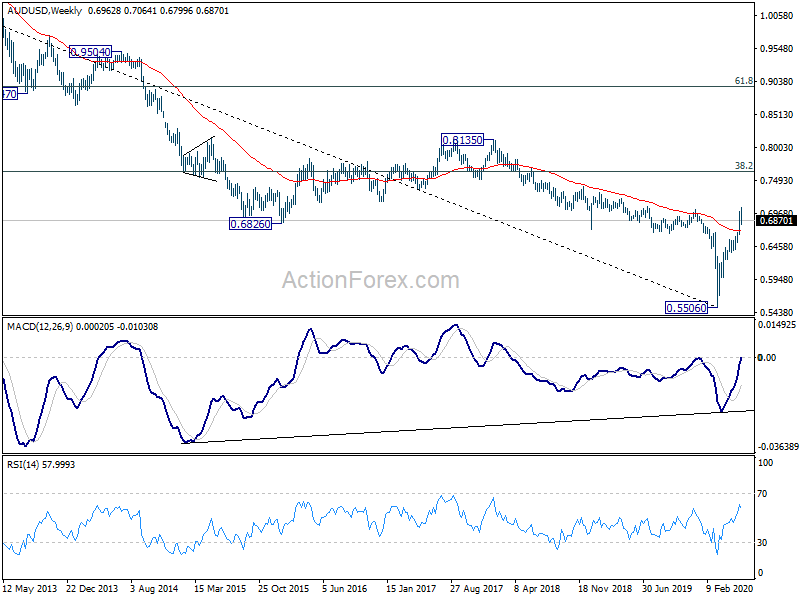
Task: Click the 9 Feb 2020 date label
Action: pyautogui.click(x=730, y=588)
